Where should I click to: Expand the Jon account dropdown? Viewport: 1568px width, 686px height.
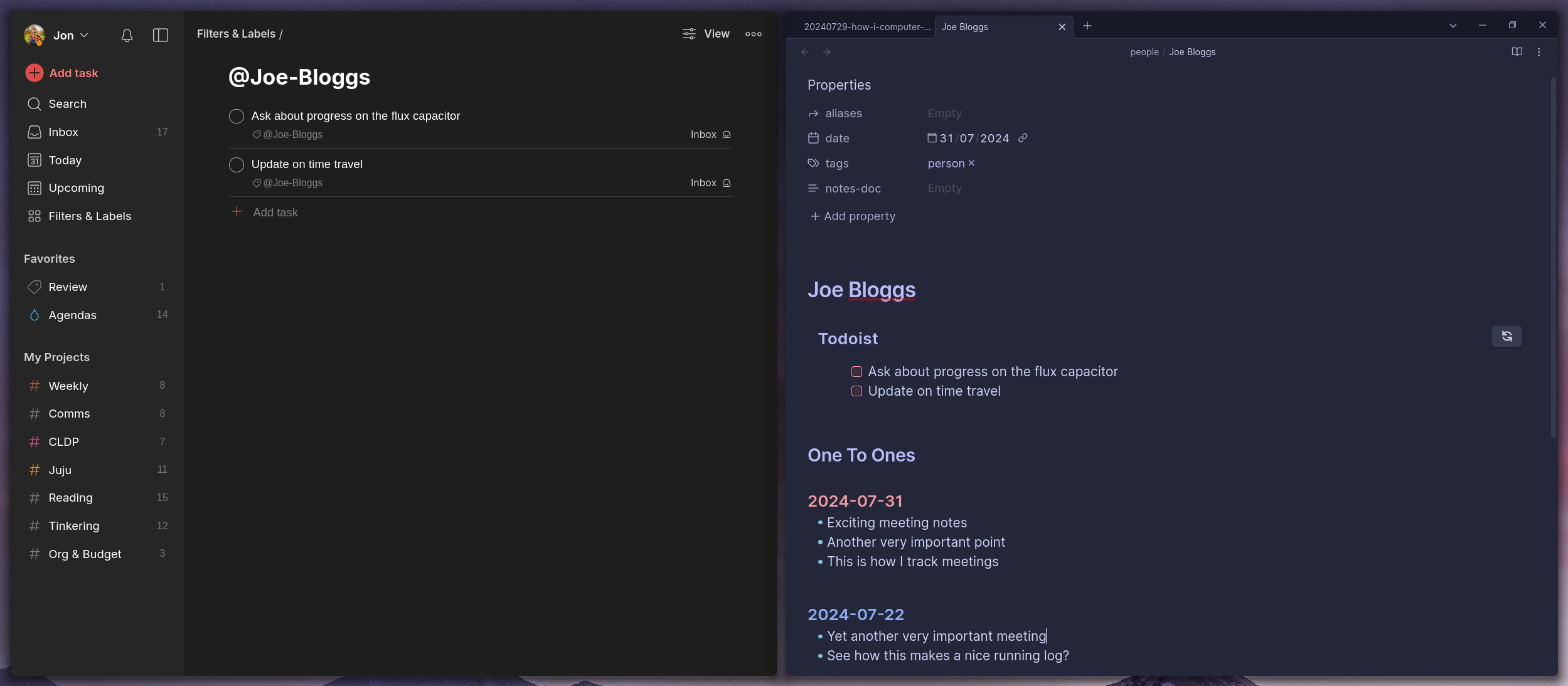pyautogui.click(x=84, y=36)
